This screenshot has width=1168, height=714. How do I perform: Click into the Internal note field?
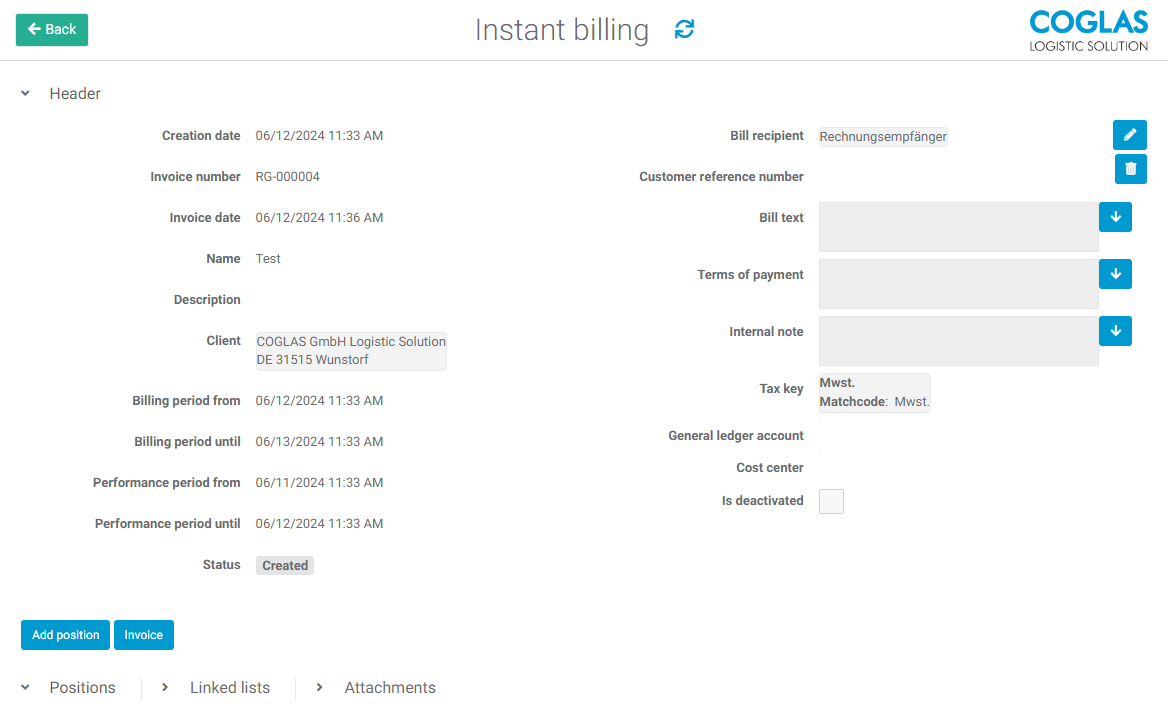[958, 341]
